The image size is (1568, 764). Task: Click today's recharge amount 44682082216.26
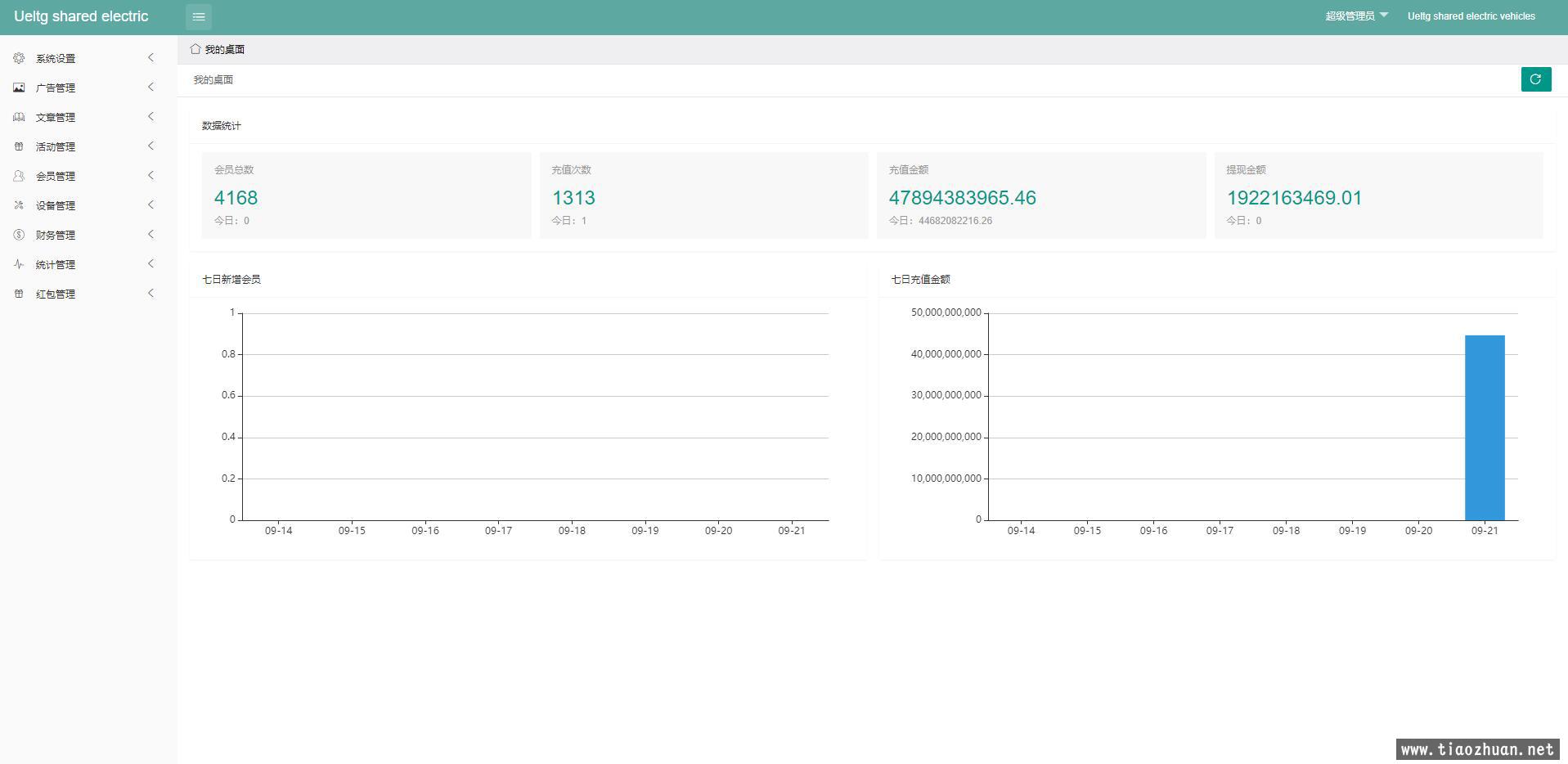coord(955,221)
